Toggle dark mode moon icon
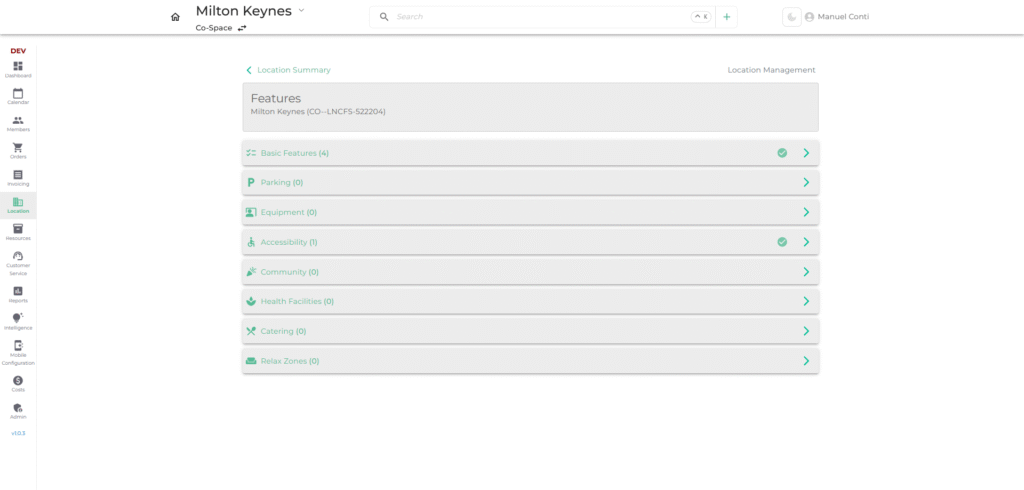Image resolution: width=1024 pixels, height=490 pixels. (x=791, y=17)
